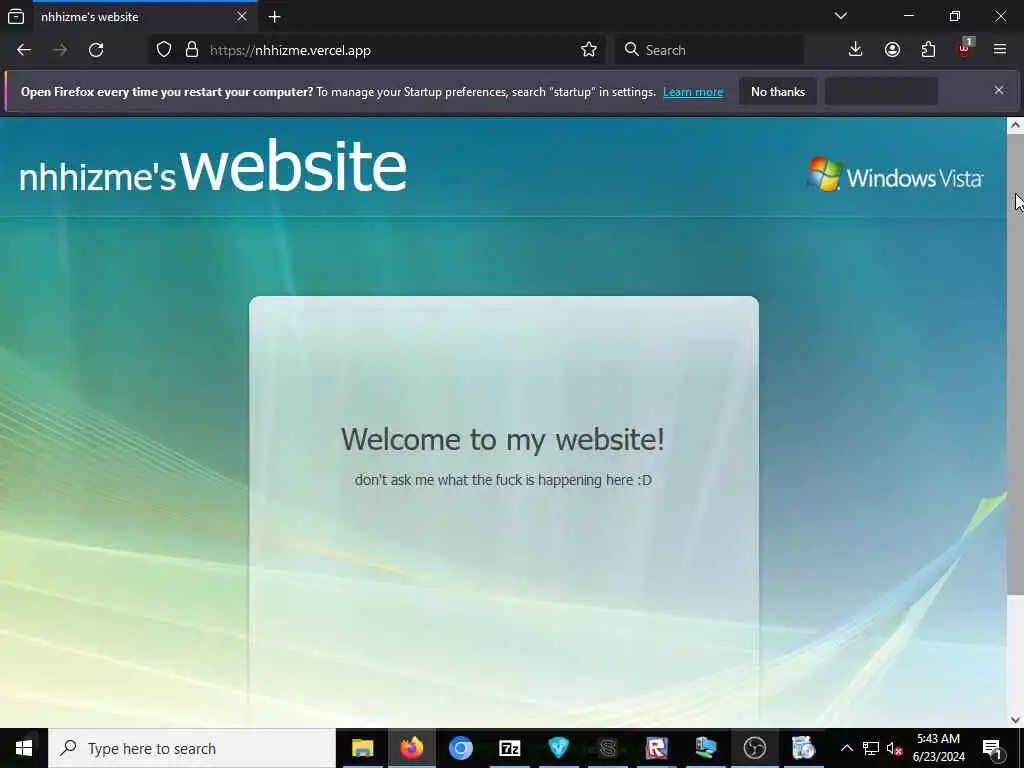
Task: Open the Learn more link in notification
Action: coord(693,92)
